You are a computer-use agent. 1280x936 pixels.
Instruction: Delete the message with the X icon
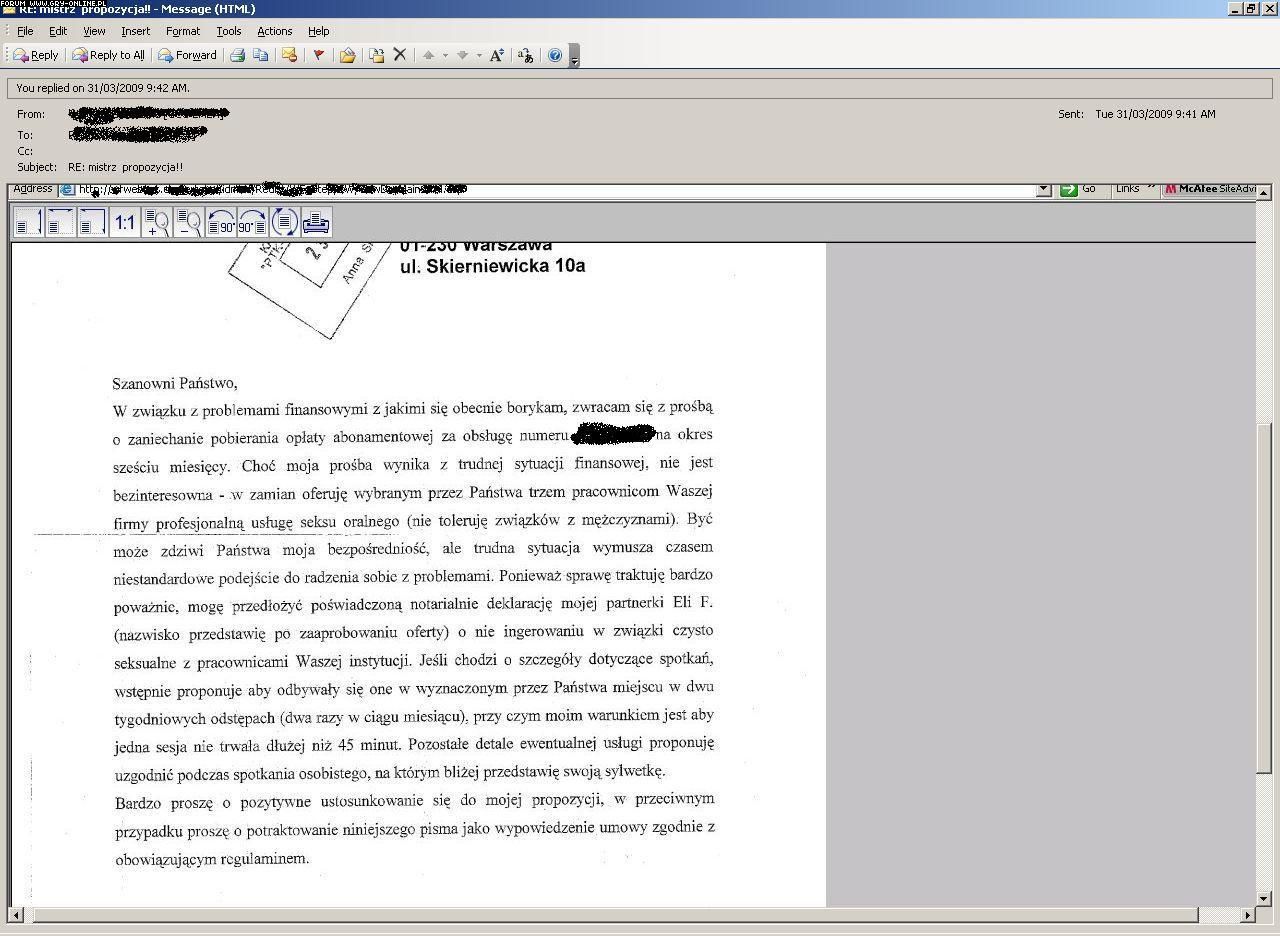(x=399, y=55)
